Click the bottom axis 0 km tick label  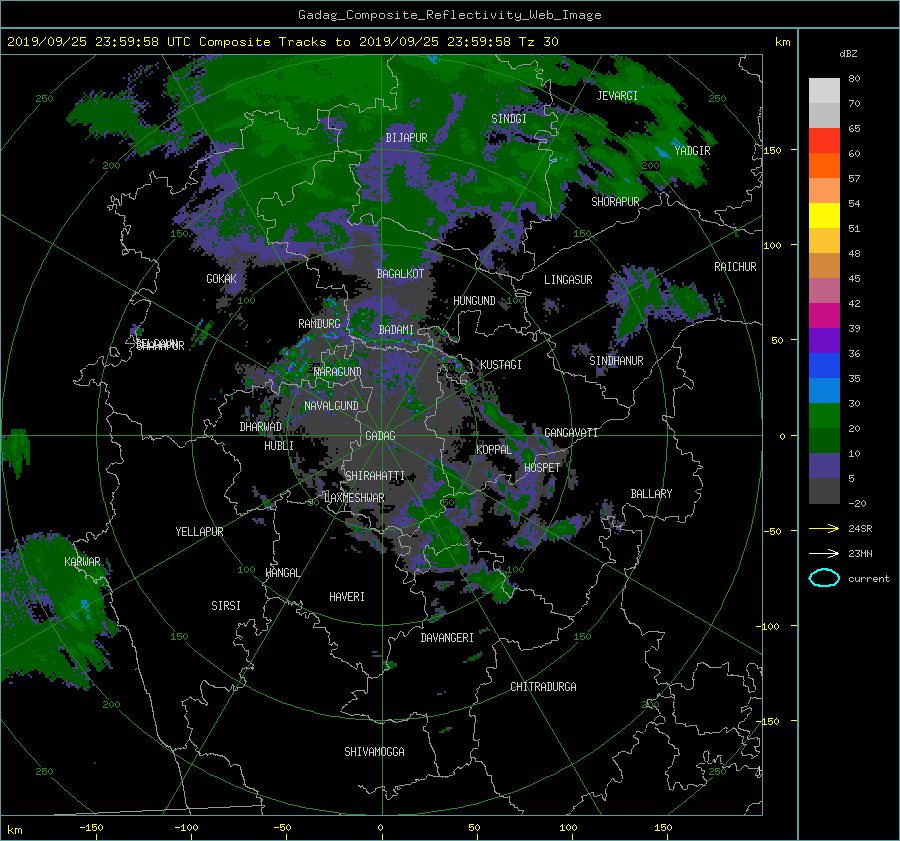pos(380,828)
